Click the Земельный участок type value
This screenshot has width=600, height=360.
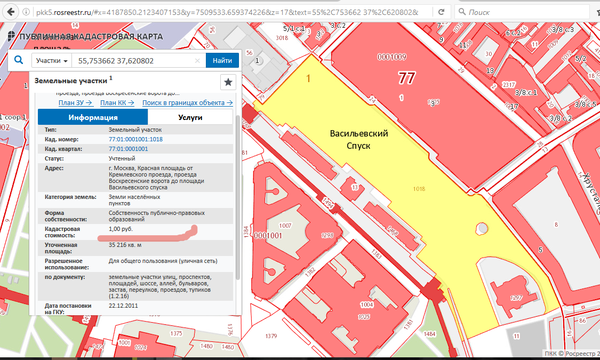click(x=135, y=130)
